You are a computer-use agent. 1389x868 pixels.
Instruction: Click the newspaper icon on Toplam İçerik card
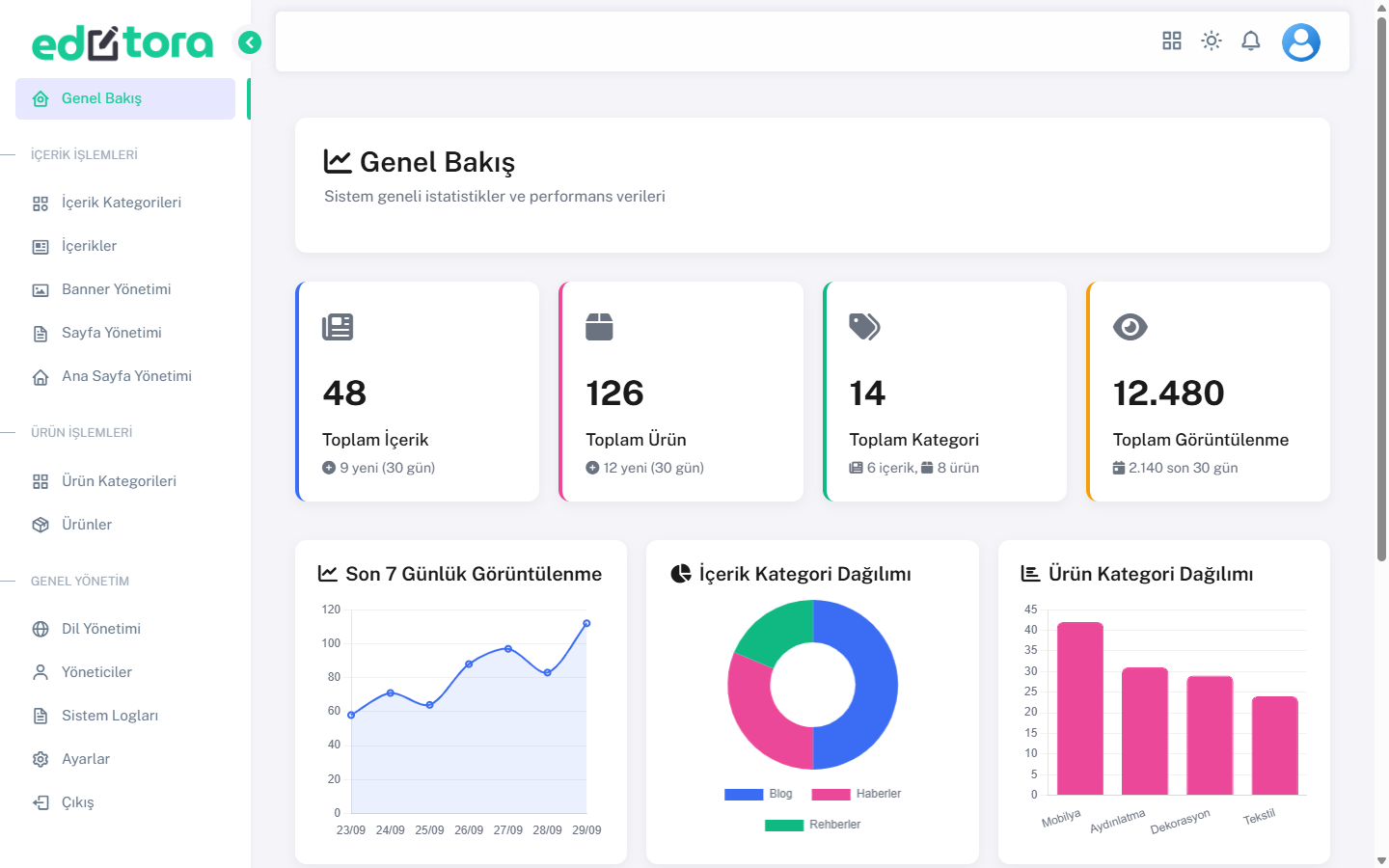tap(338, 327)
